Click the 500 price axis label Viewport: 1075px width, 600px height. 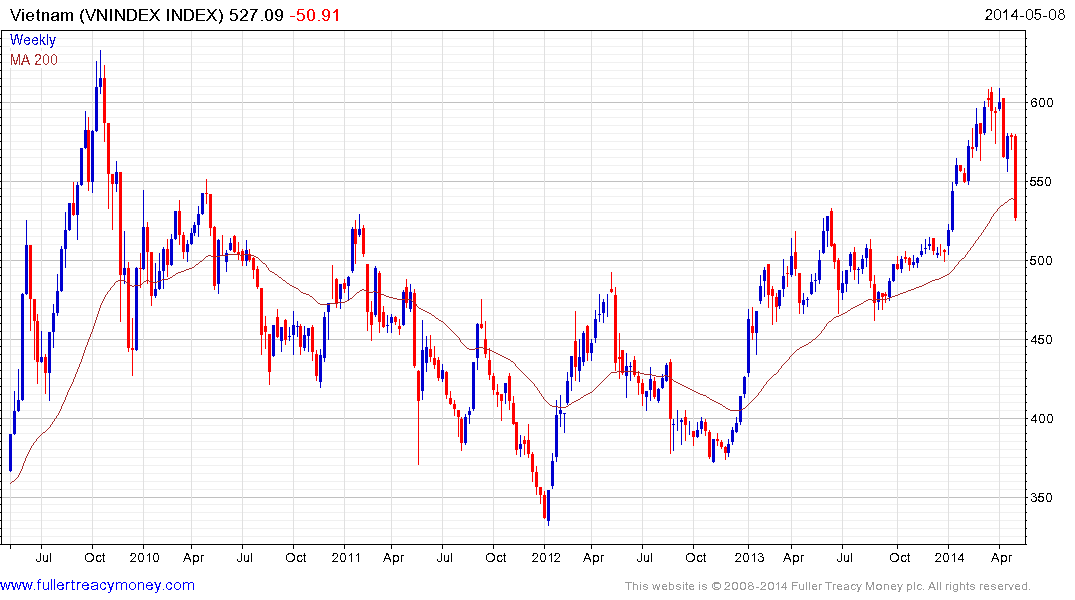click(1041, 261)
